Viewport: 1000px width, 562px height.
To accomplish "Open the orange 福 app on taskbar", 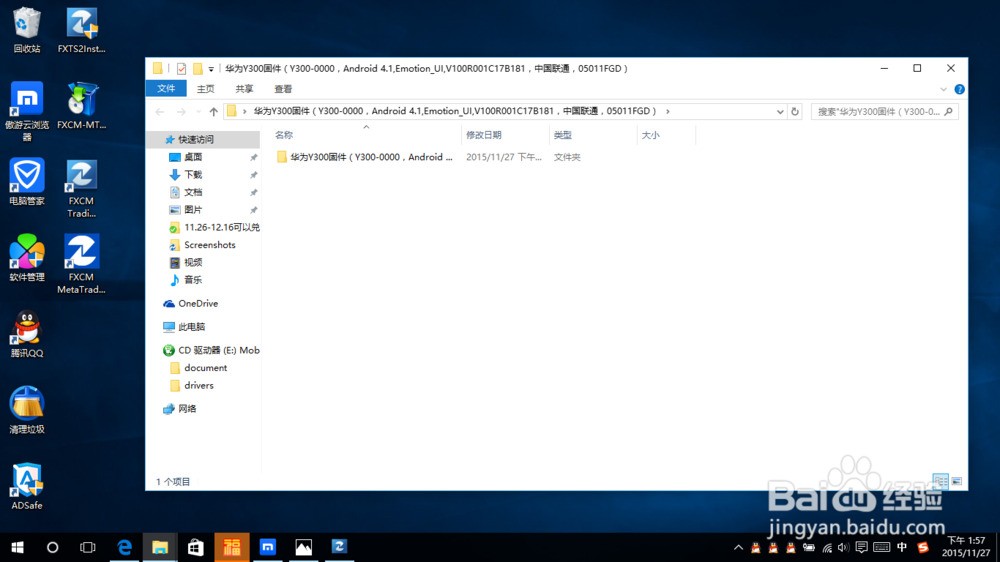I will (232, 547).
